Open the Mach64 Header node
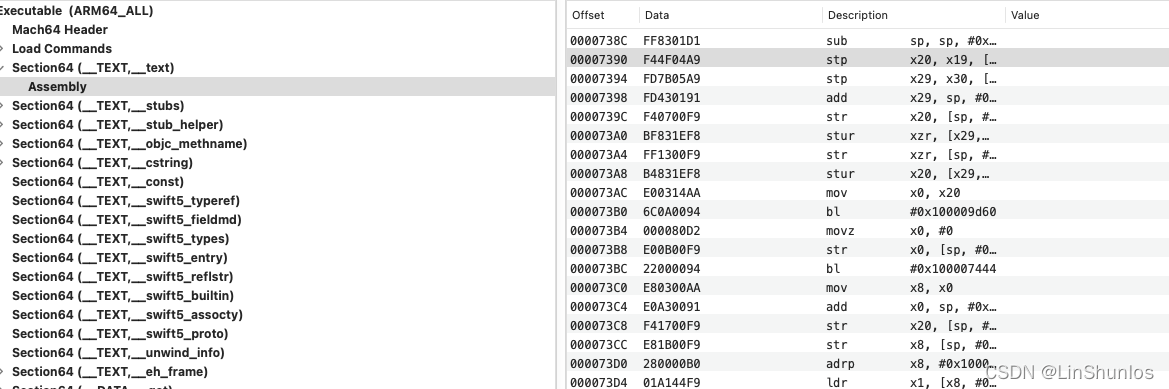Image resolution: width=1169 pixels, height=389 pixels. click(60, 30)
